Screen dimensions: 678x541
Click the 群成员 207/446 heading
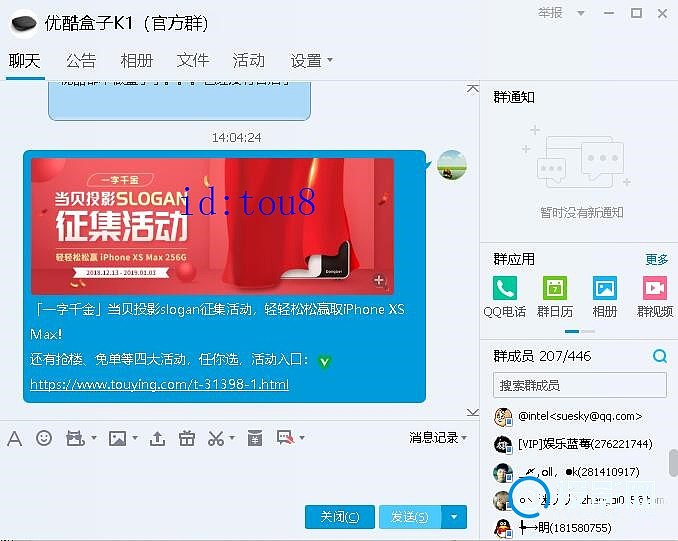click(542, 356)
